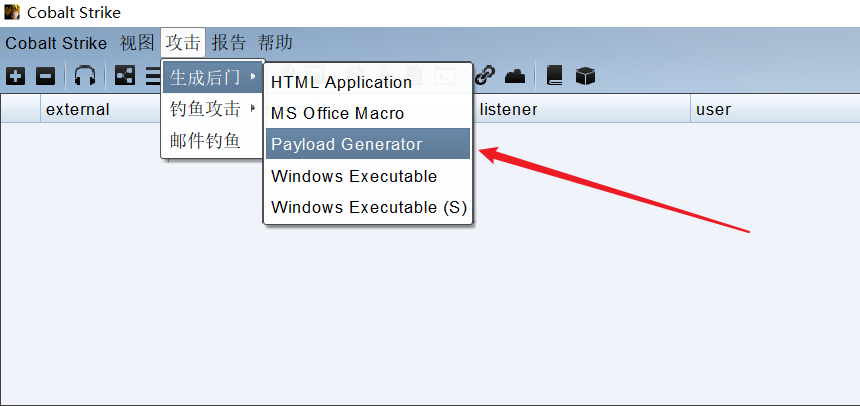This screenshot has height=406, width=860.
Task: Open the Cobalt Strike menu
Action: (x=56, y=43)
